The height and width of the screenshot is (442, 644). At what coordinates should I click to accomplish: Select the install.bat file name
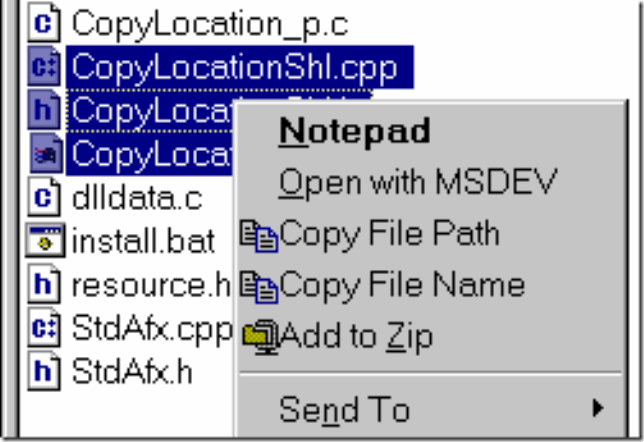click(x=143, y=242)
